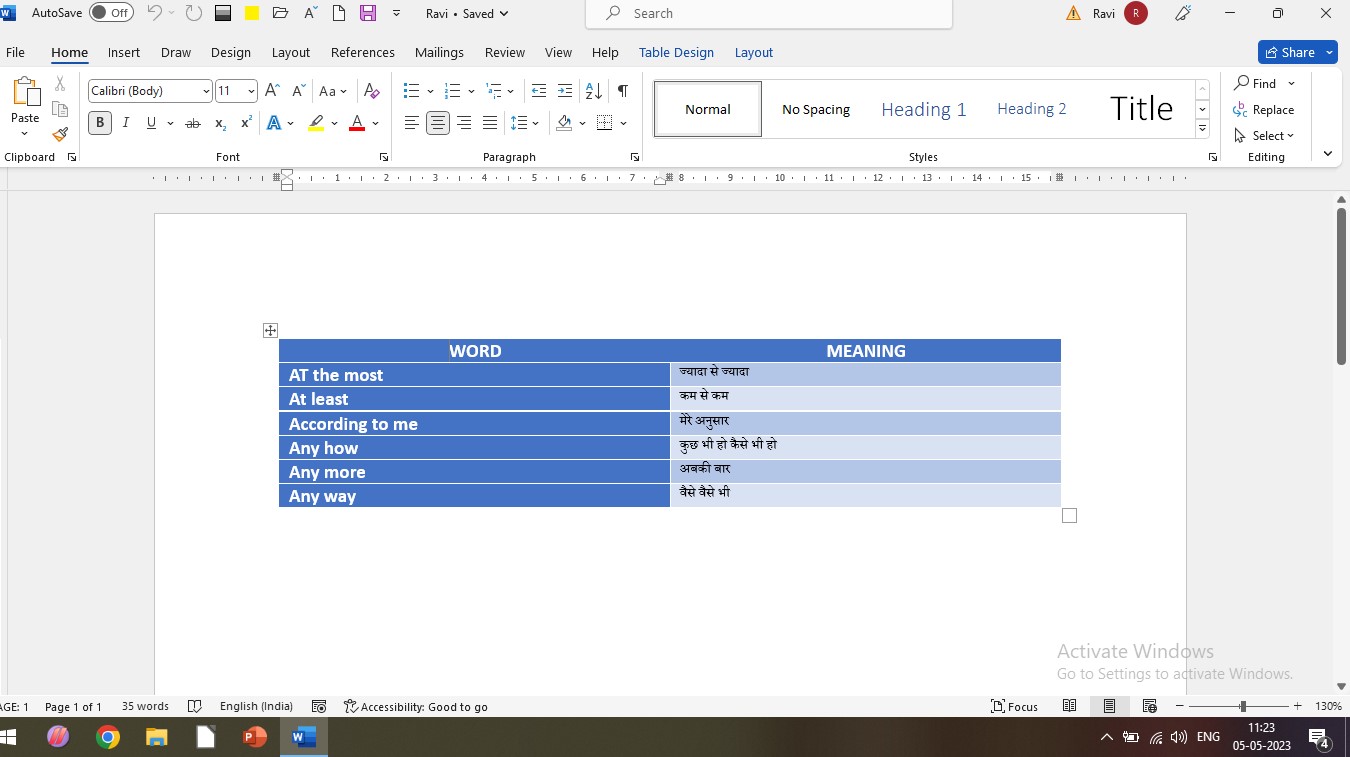
Task: Click the Format Painter icon
Action: coord(60,134)
